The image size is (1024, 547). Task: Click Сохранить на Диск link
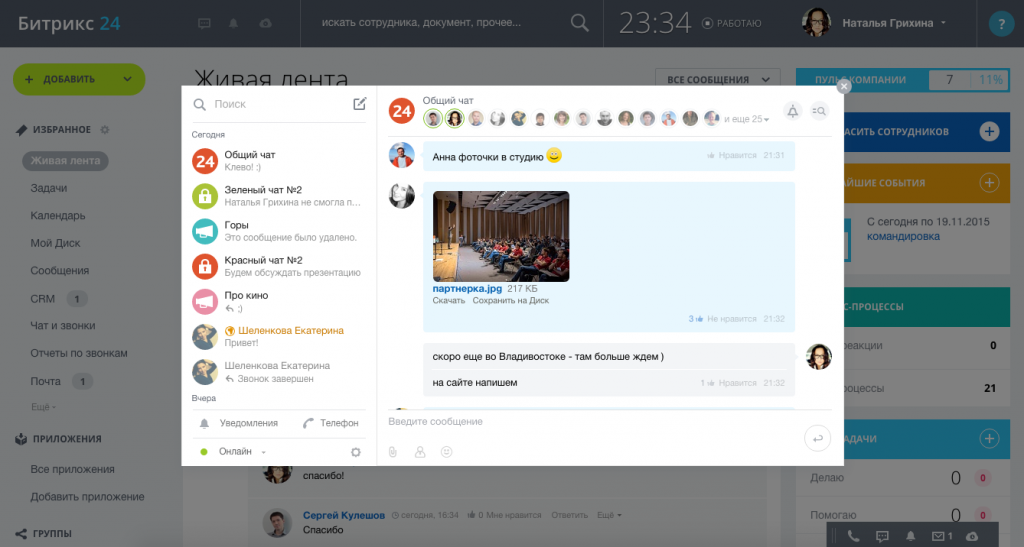pos(510,301)
